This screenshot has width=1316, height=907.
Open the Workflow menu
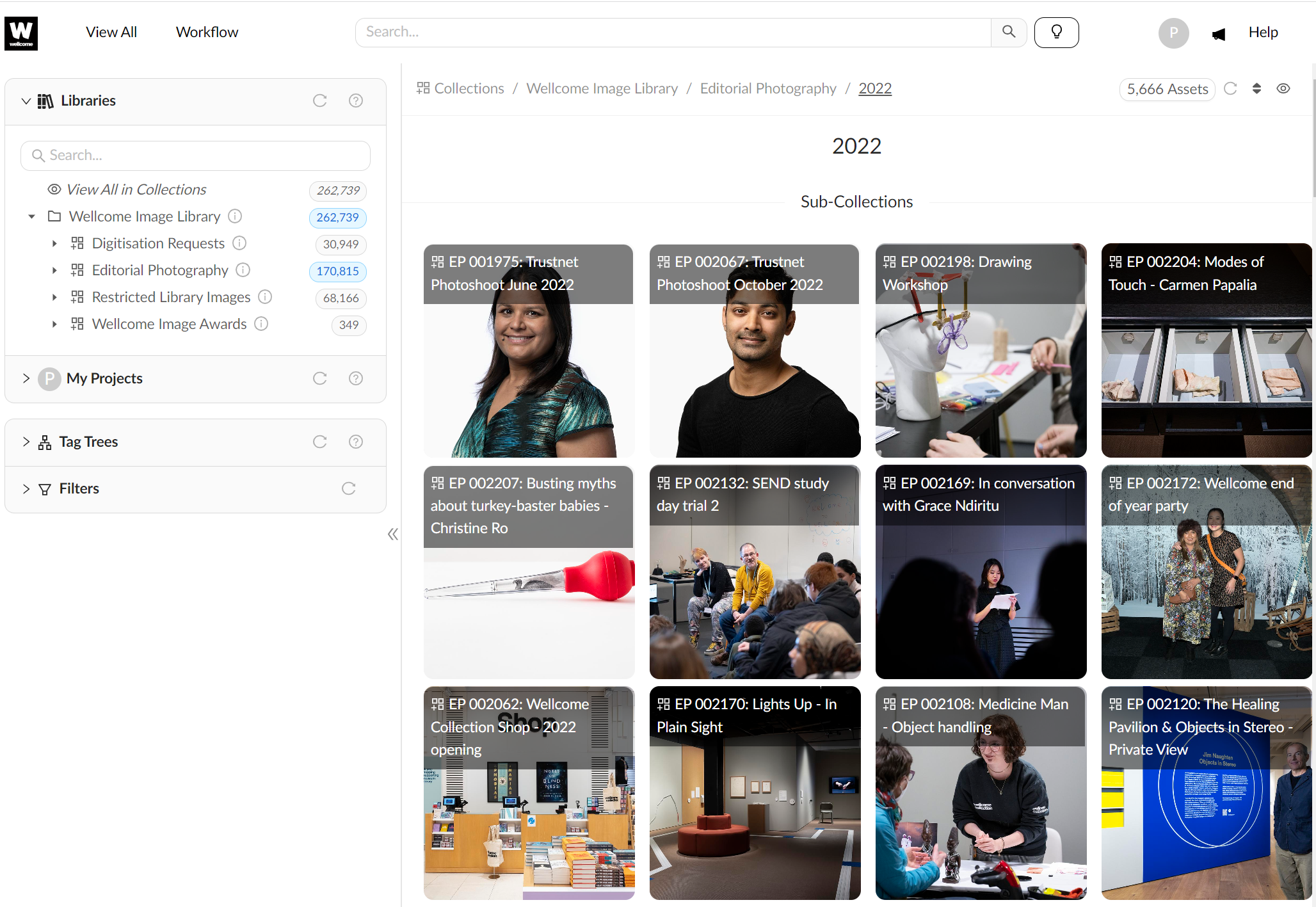(207, 32)
